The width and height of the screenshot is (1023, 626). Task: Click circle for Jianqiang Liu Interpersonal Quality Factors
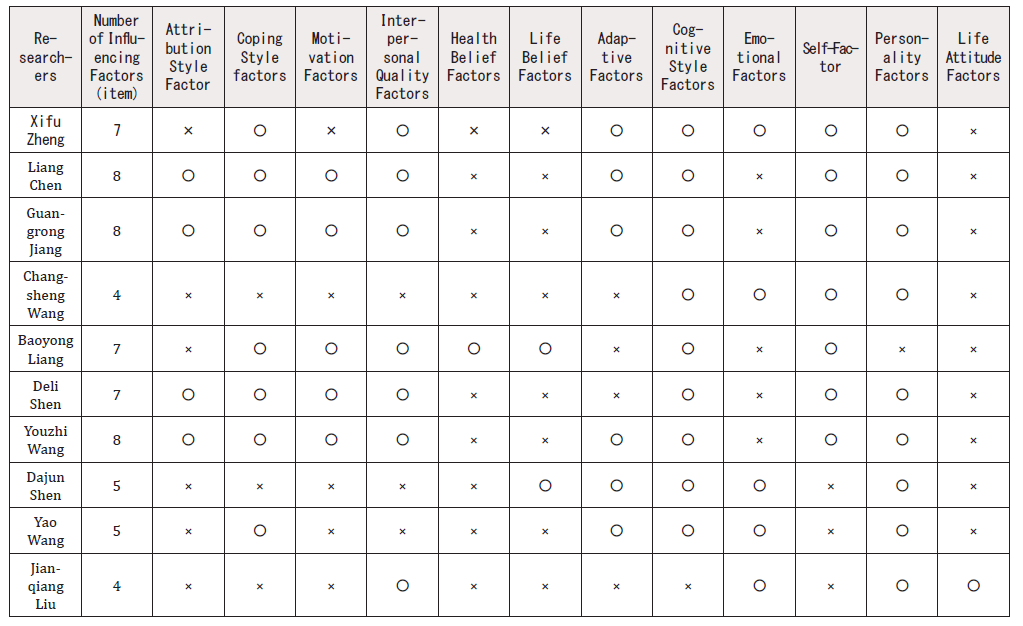pos(403,586)
